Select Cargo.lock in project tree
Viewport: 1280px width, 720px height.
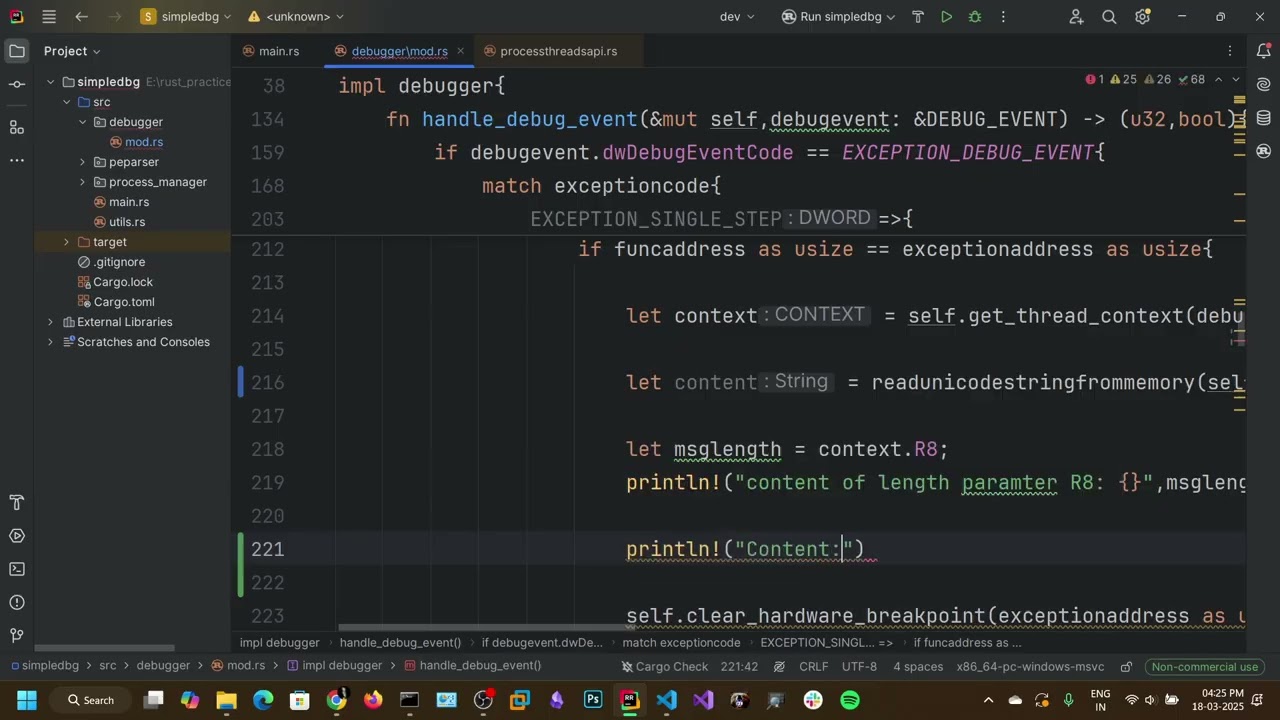tap(123, 282)
